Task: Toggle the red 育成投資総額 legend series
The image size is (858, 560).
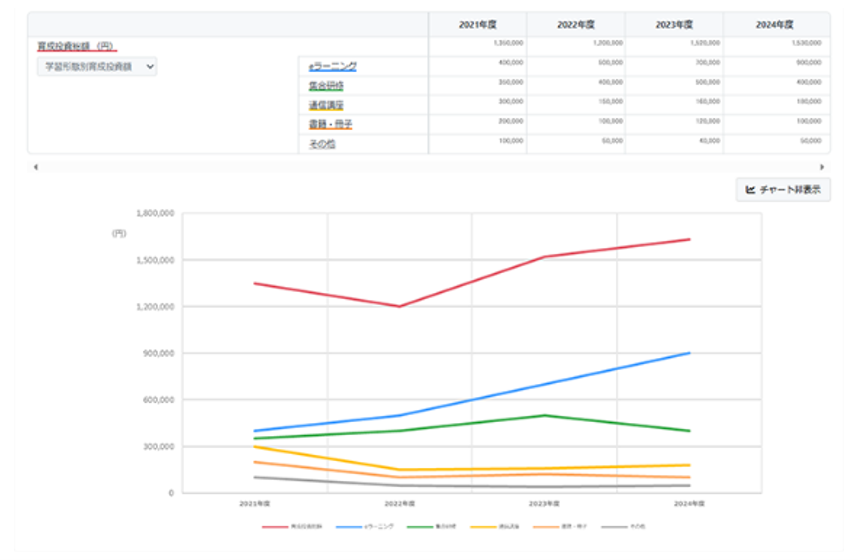Action: [292, 525]
